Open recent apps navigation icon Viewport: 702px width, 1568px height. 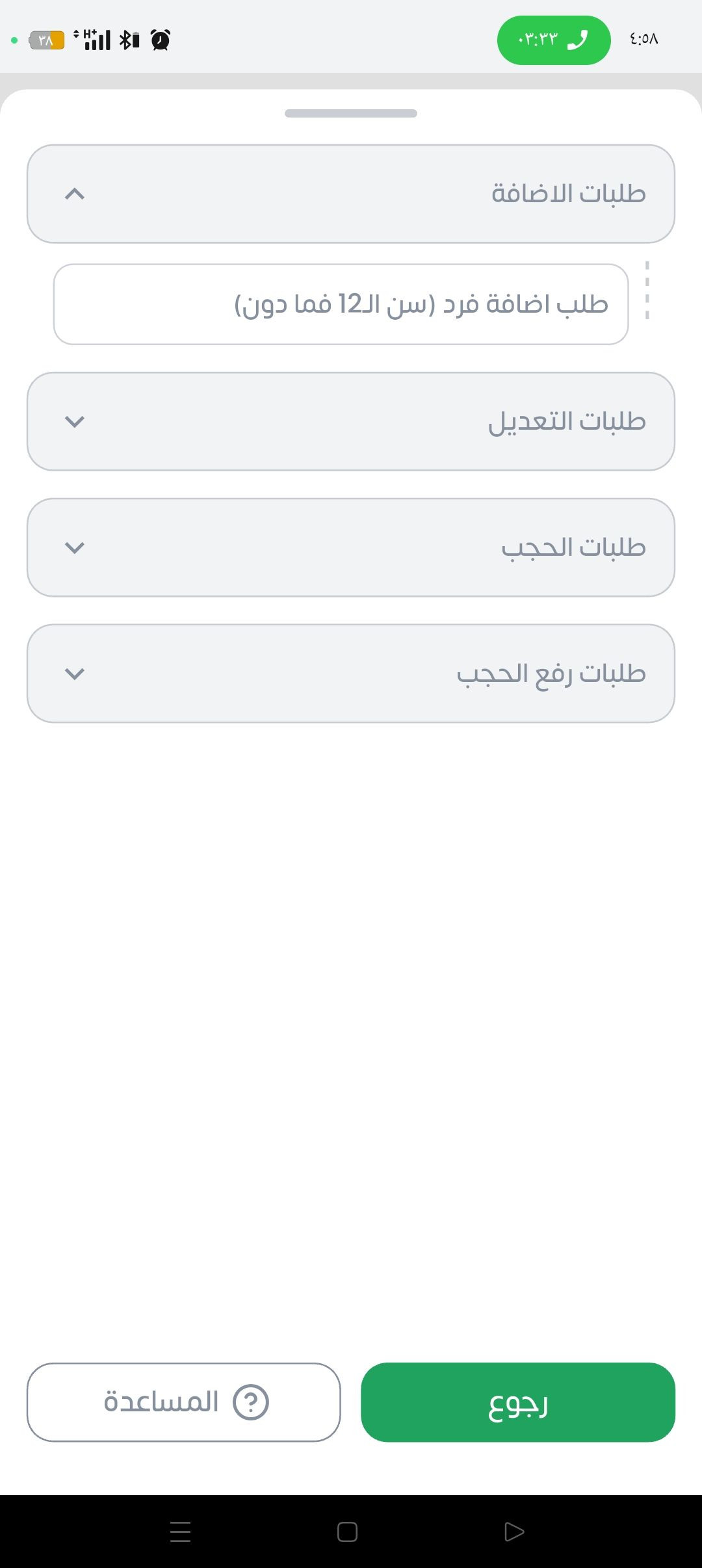(180, 1532)
